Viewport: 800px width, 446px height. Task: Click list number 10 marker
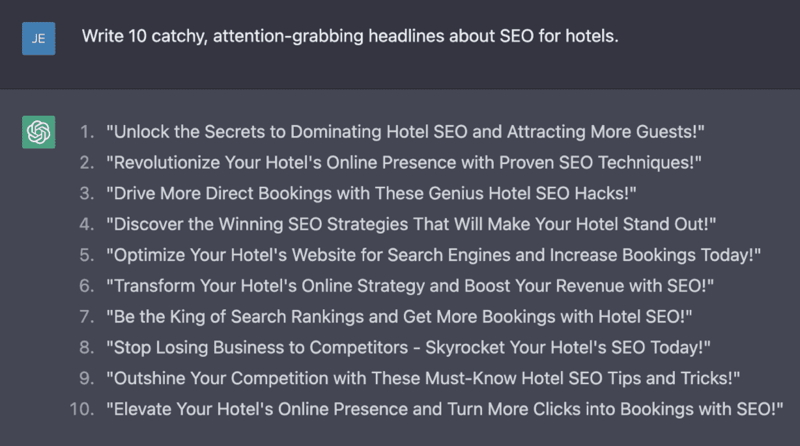pyautogui.click(x=82, y=410)
